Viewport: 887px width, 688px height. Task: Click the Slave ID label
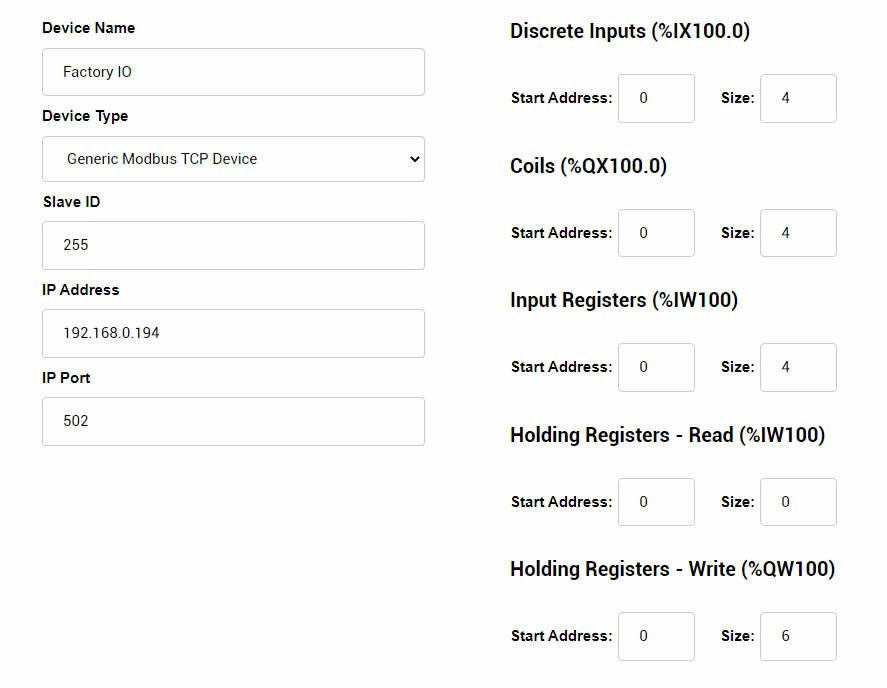(71, 202)
